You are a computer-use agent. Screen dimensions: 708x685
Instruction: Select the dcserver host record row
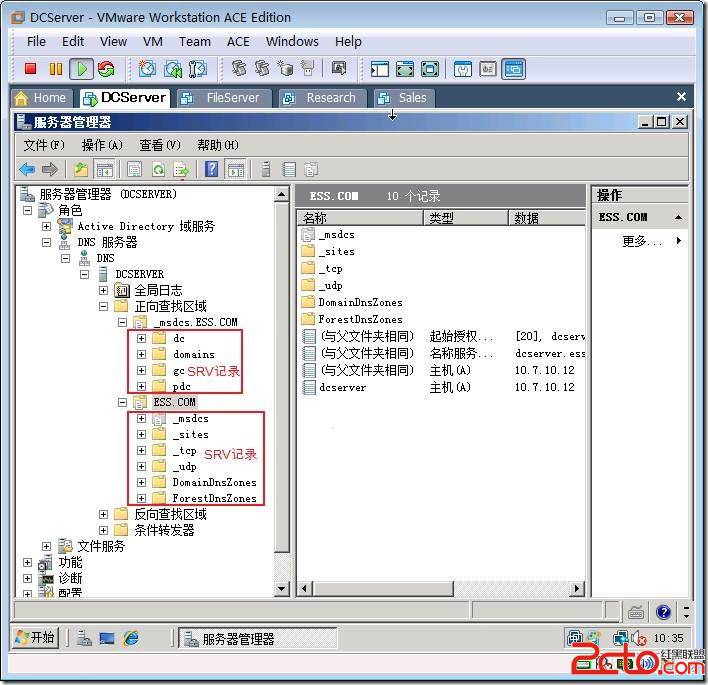[x=442, y=387]
